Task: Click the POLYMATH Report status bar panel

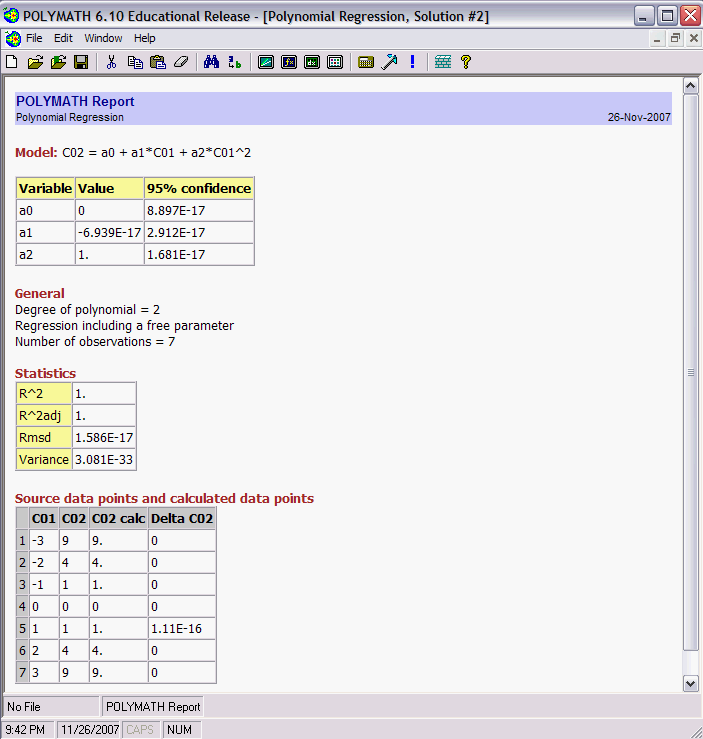Action: [153, 706]
